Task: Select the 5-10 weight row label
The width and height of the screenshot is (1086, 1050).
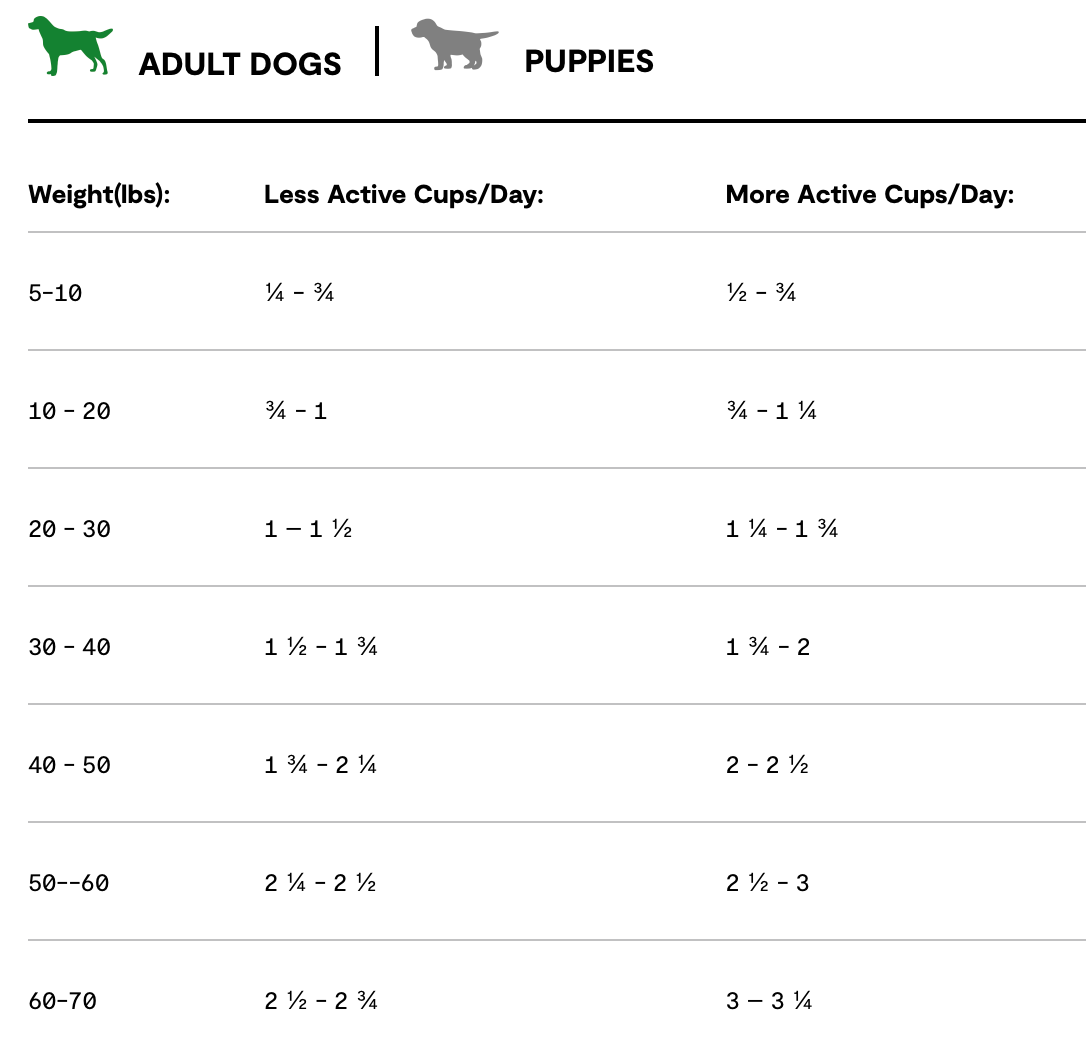Action: 55,294
